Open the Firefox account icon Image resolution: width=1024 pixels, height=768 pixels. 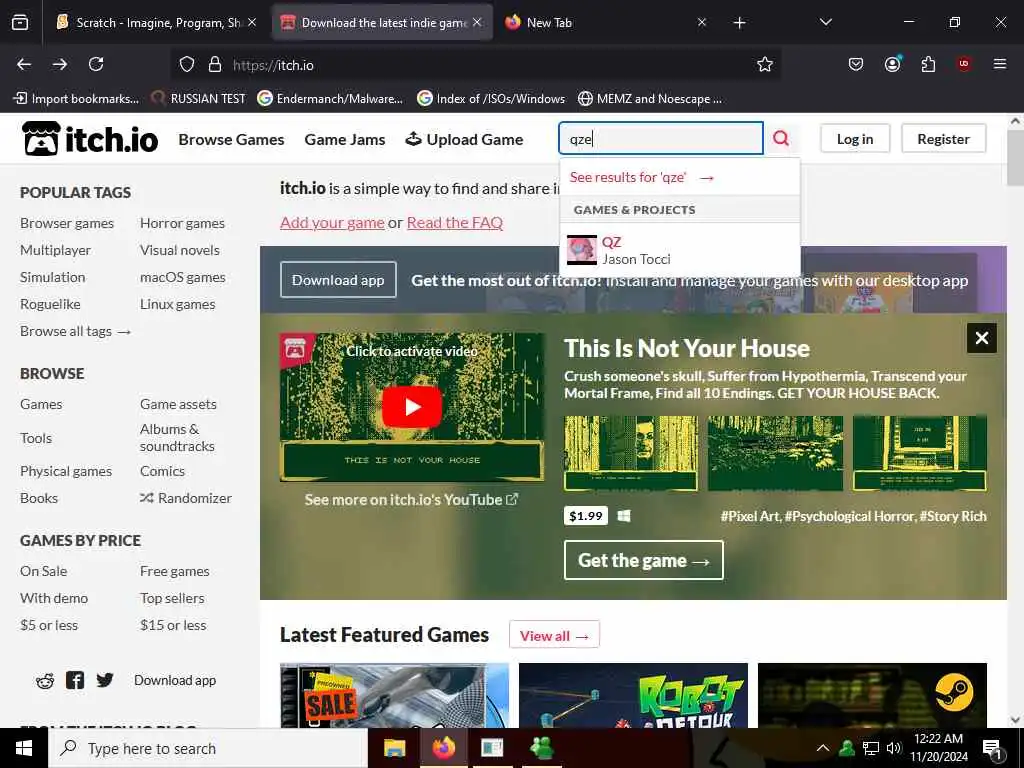pos(892,64)
